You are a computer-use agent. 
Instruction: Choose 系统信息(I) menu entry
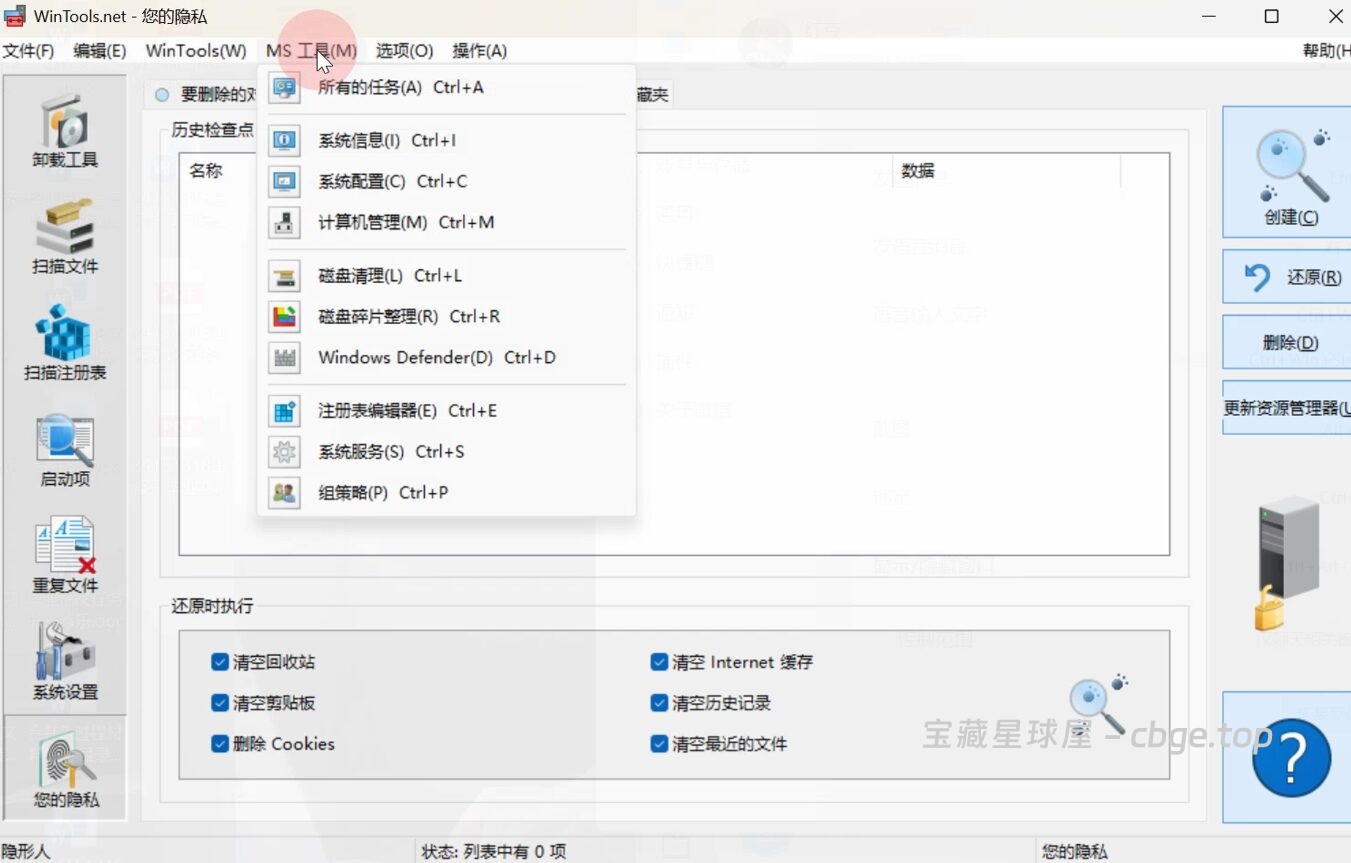pos(447,141)
